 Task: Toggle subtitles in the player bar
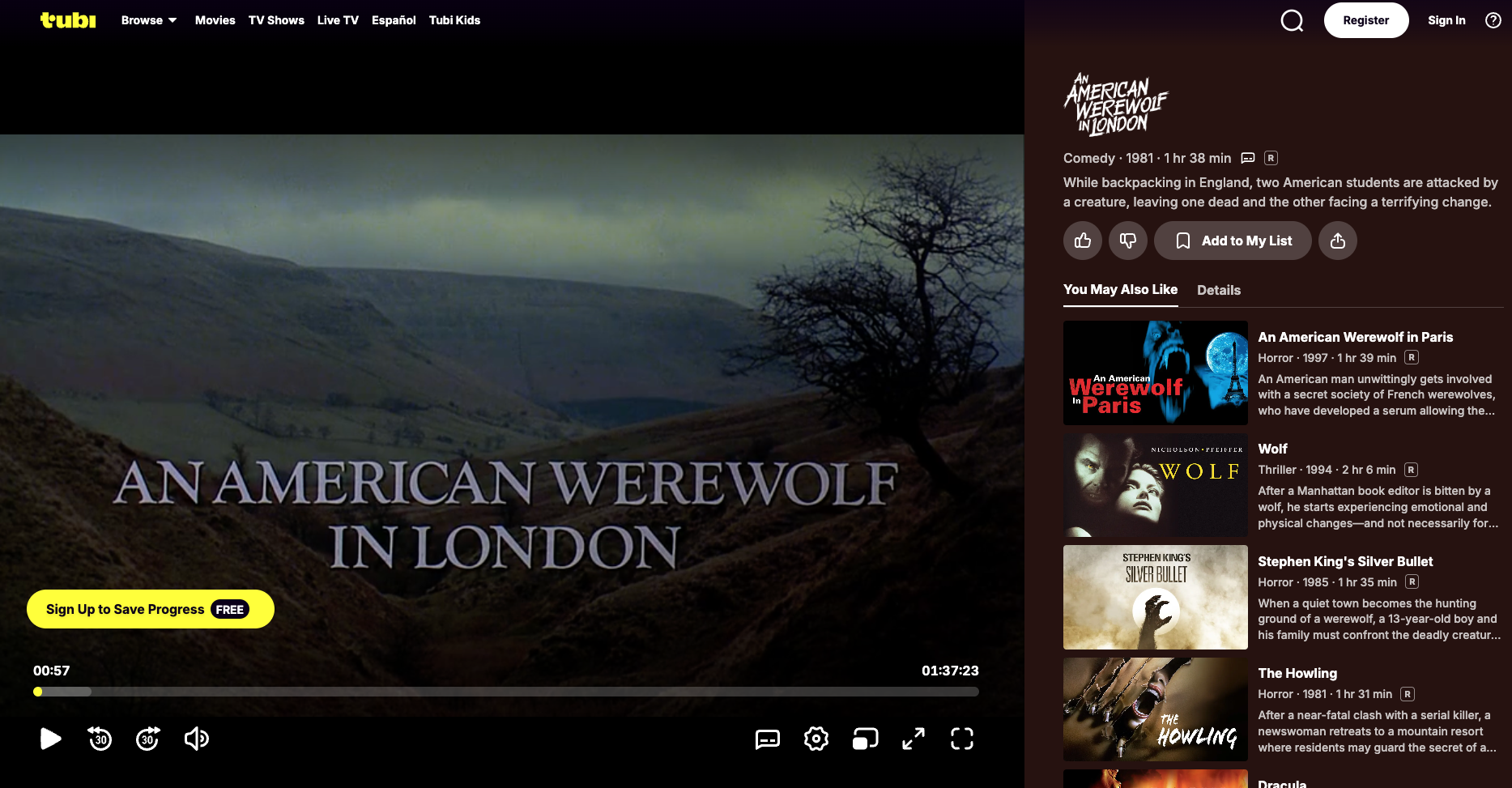(x=768, y=739)
